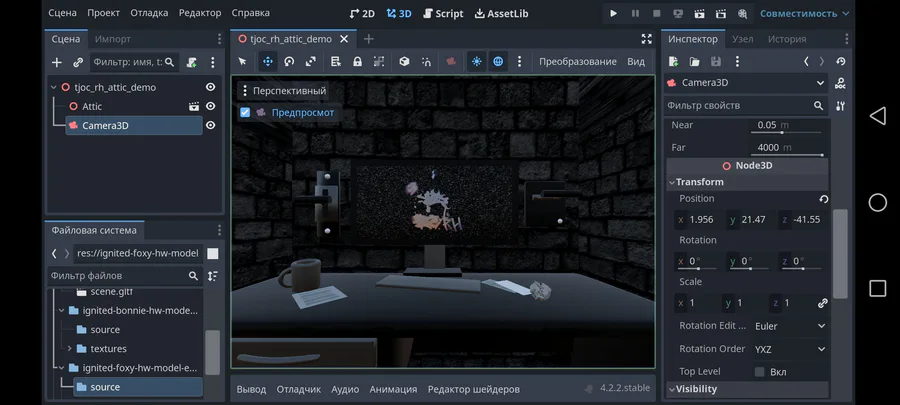Open the Проект menu

(103, 13)
